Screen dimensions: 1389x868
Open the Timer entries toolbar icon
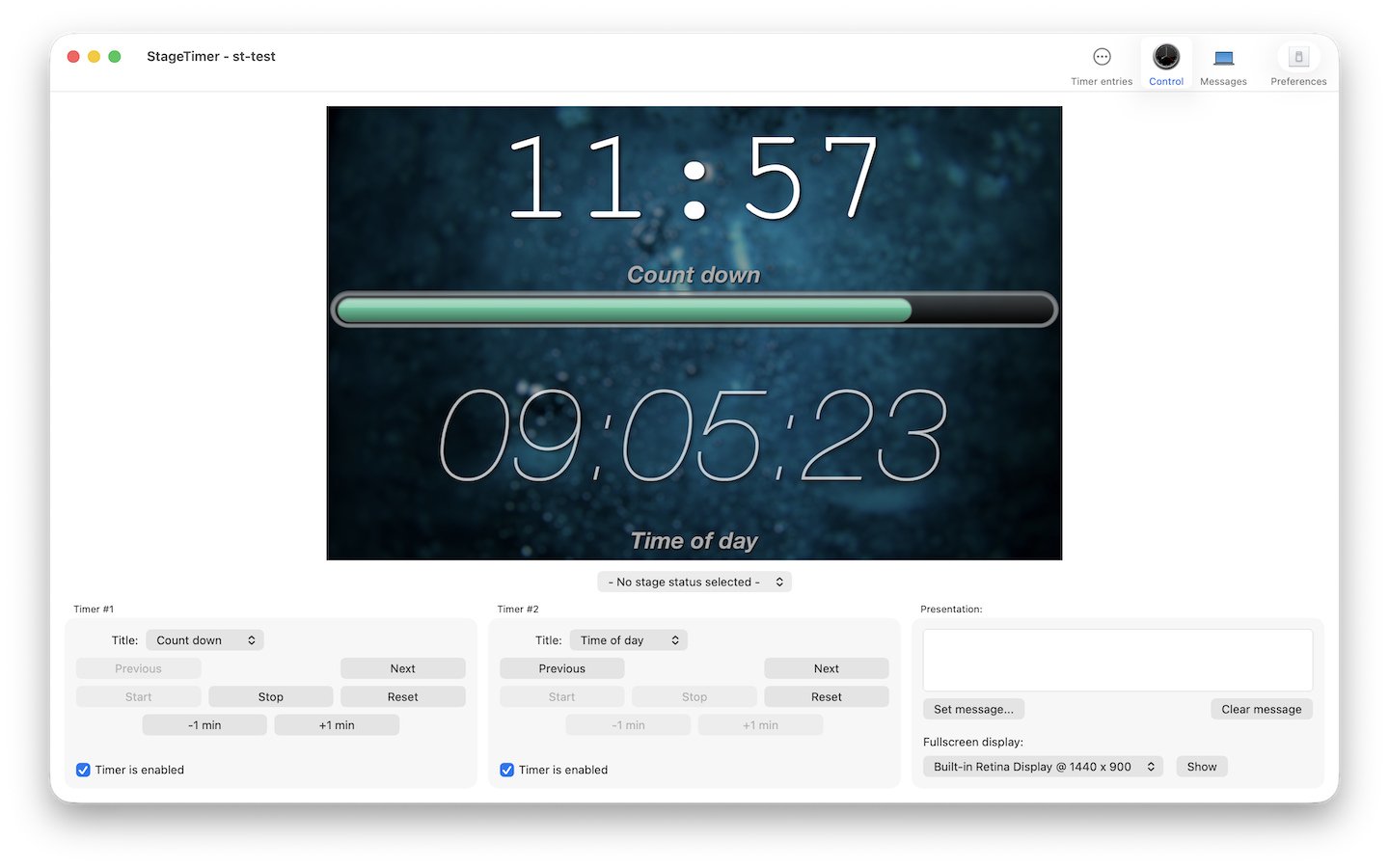(x=1102, y=57)
